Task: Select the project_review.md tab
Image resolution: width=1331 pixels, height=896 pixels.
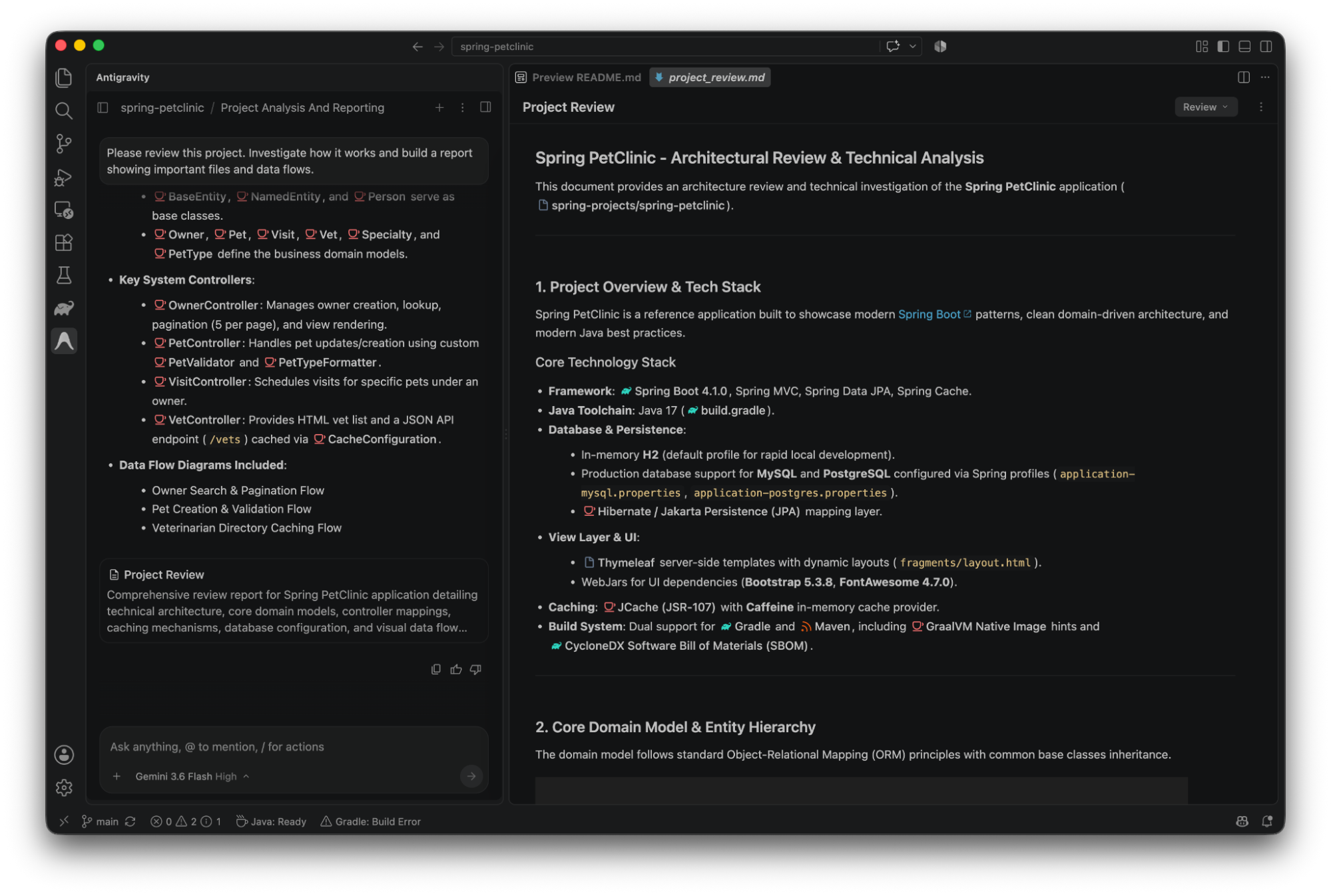Action: tap(710, 77)
